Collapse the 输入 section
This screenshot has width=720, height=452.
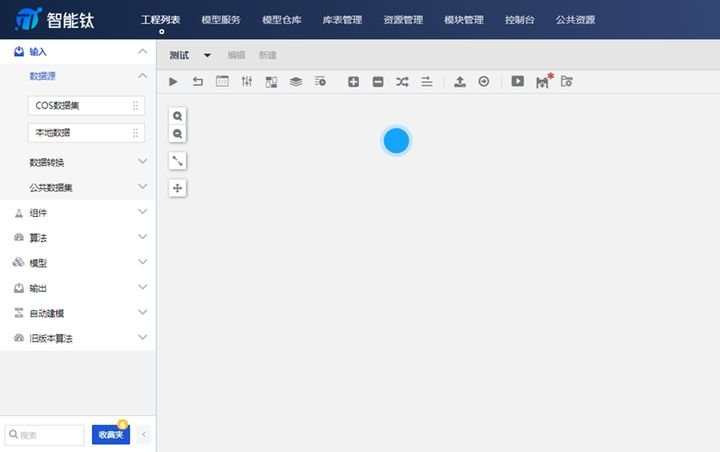click(x=143, y=51)
